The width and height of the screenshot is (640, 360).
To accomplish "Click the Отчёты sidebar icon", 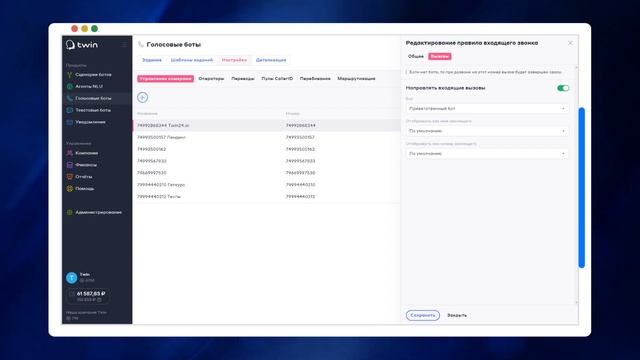I will (69, 177).
